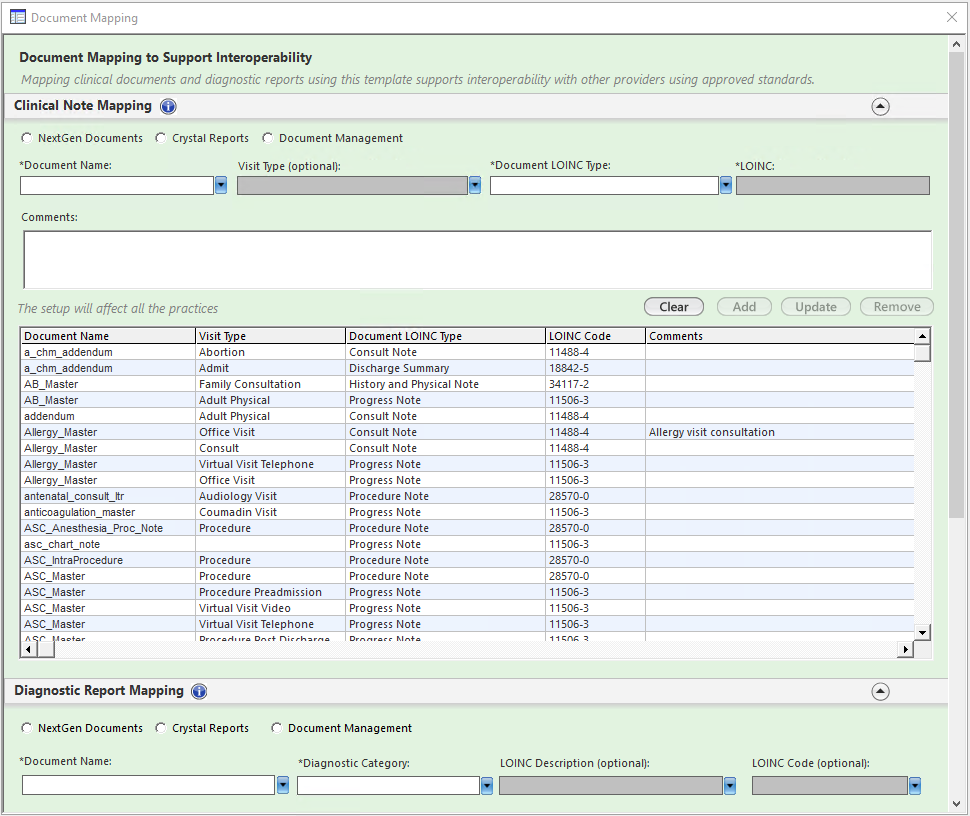The width and height of the screenshot is (970, 816).
Task: Click the table's vertical scroll down arrow
Action: [922, 632]
